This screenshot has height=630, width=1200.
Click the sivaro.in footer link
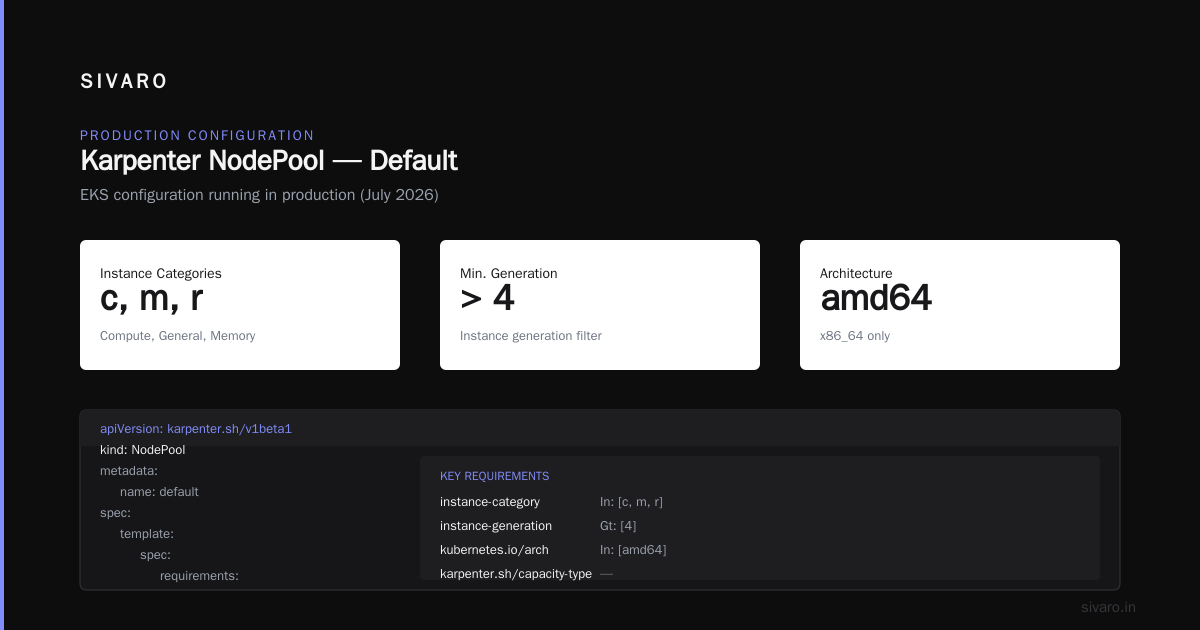click(1109, 607)
